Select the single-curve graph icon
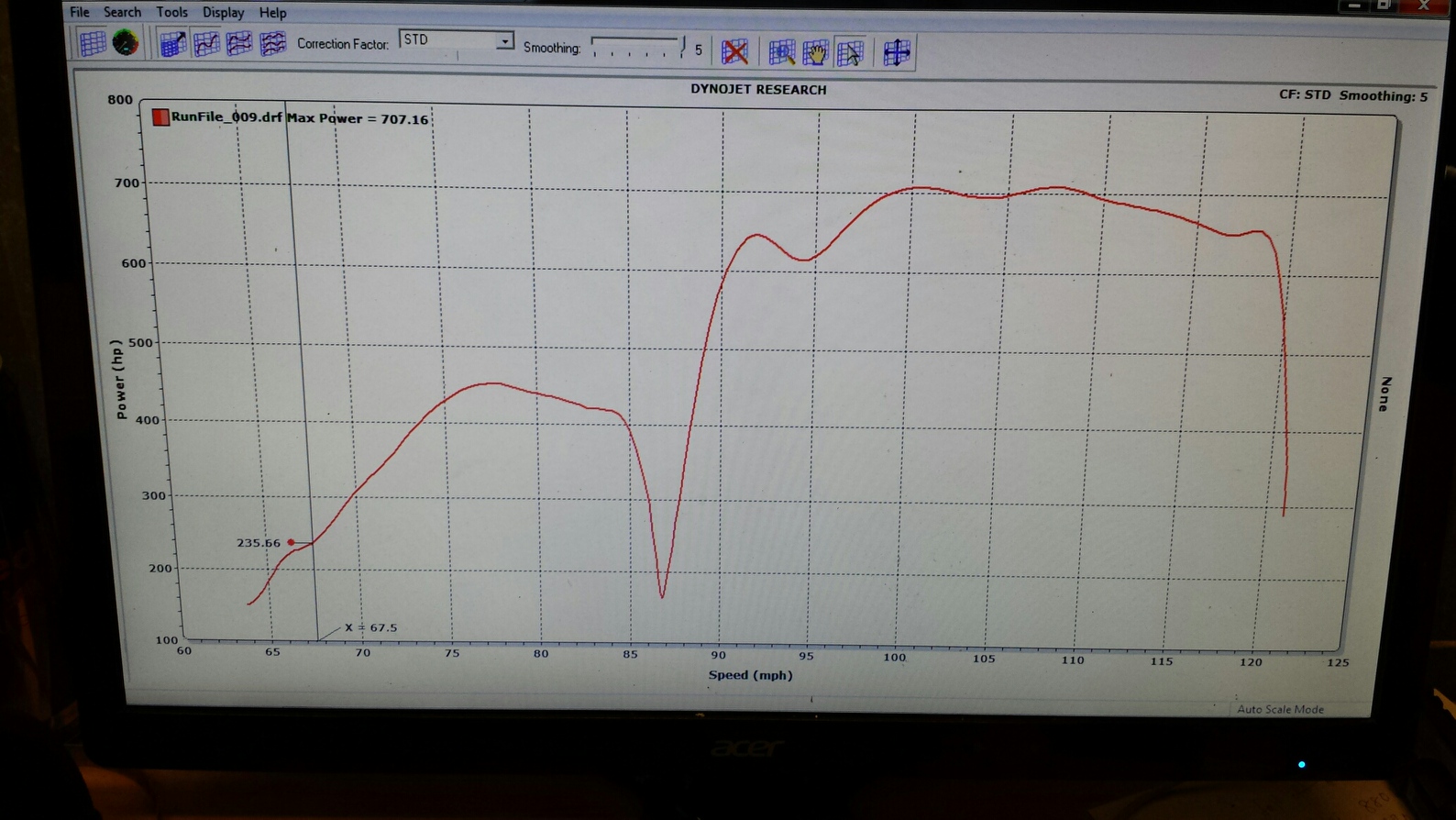This screenshot has height=820, width=1456. [x=206, y=44]
